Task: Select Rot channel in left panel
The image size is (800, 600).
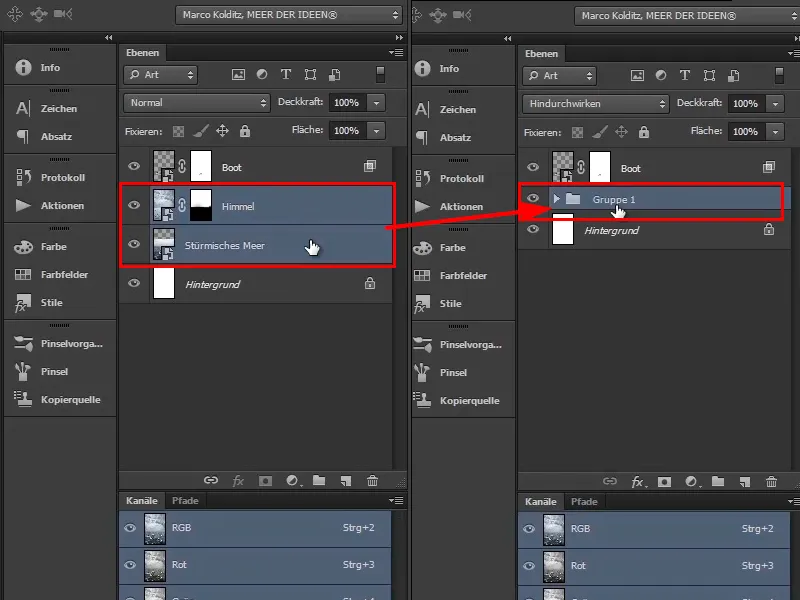Action: pyautogui.click(x=255, y=565)
